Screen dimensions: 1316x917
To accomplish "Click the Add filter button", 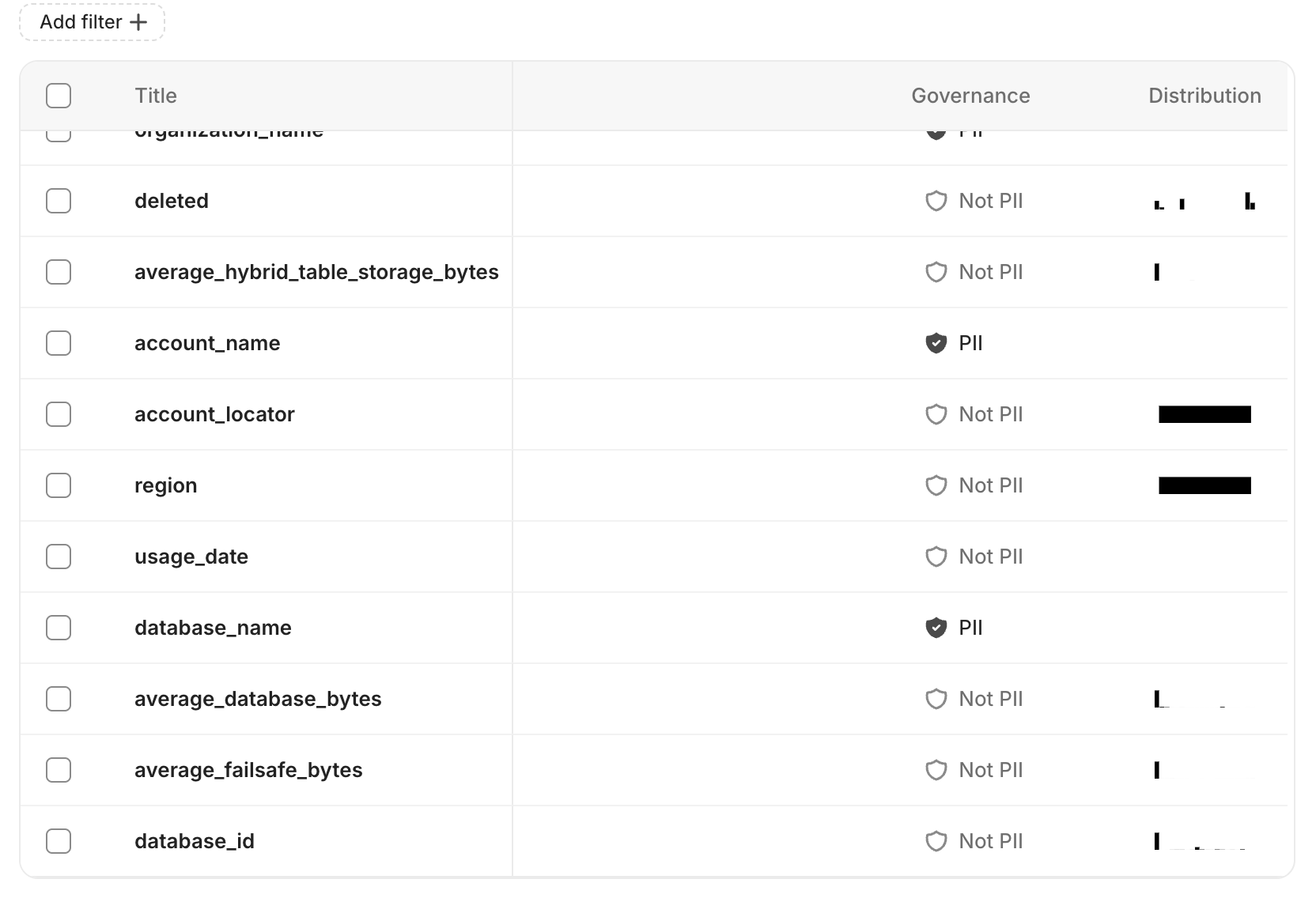I will coord(92,22).
